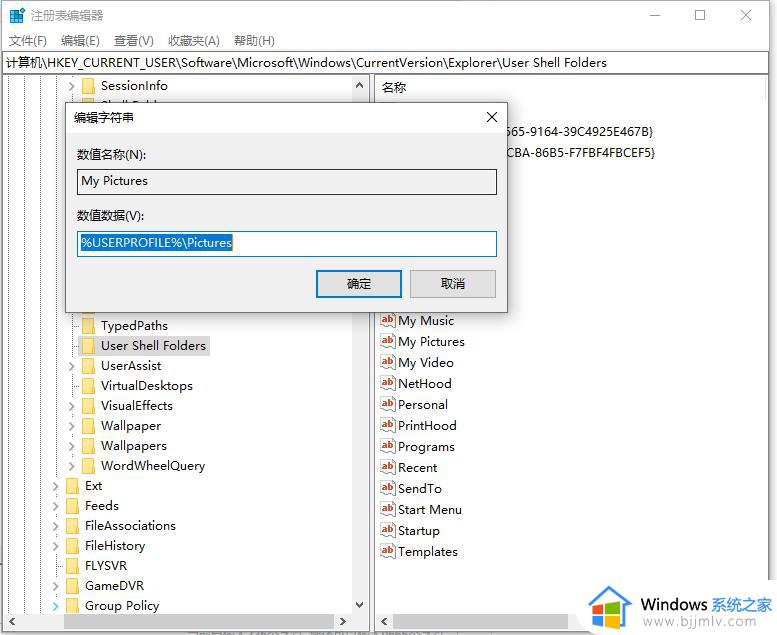This screenshot has width=777, height=635.
Task: Open the 查看(V) menu
Action: click(134, 41)
